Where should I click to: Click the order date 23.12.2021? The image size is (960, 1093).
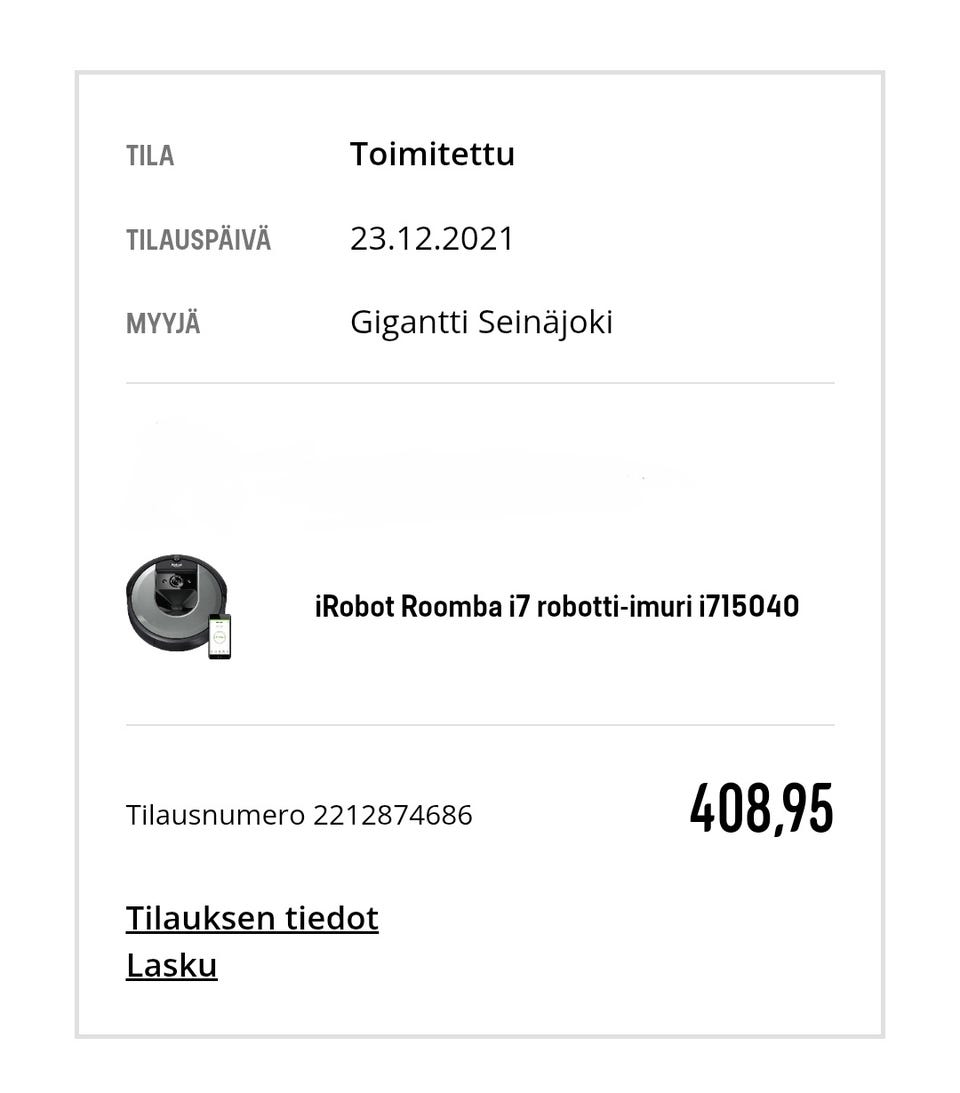(431, 239)
